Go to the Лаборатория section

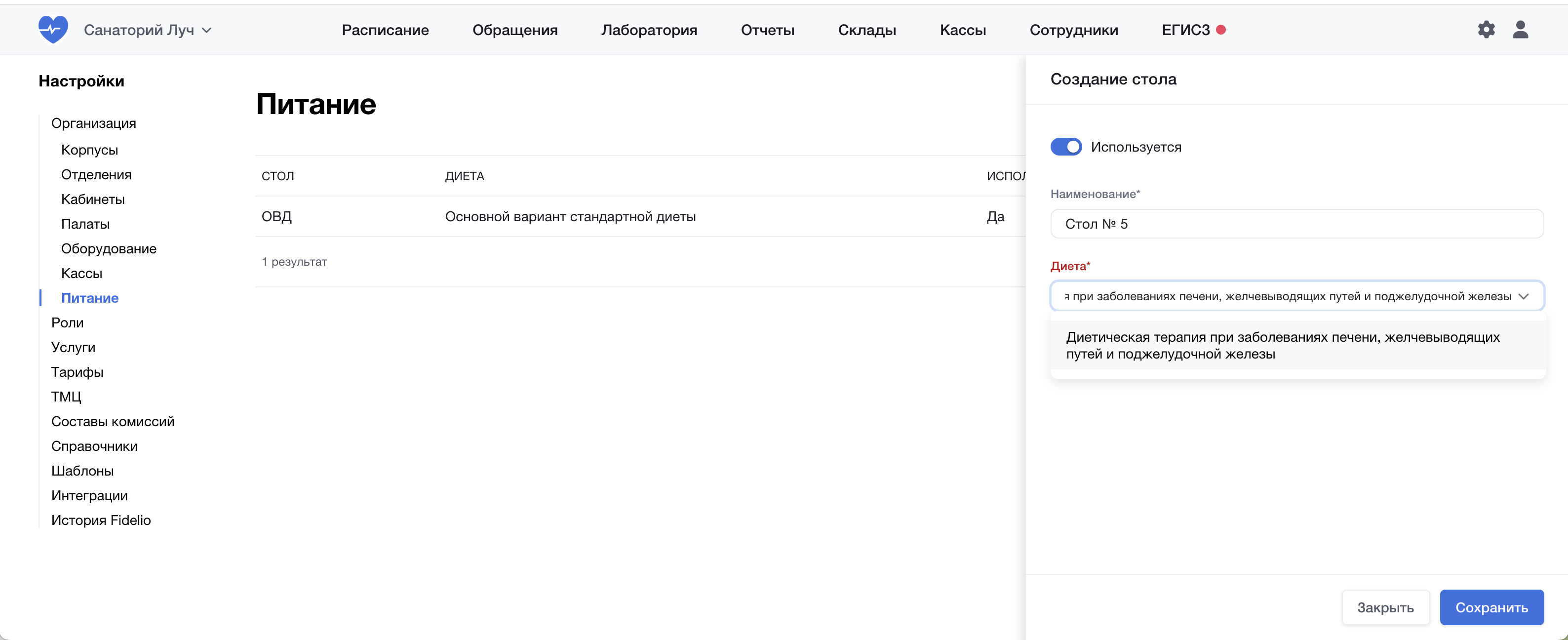(649, 30)
